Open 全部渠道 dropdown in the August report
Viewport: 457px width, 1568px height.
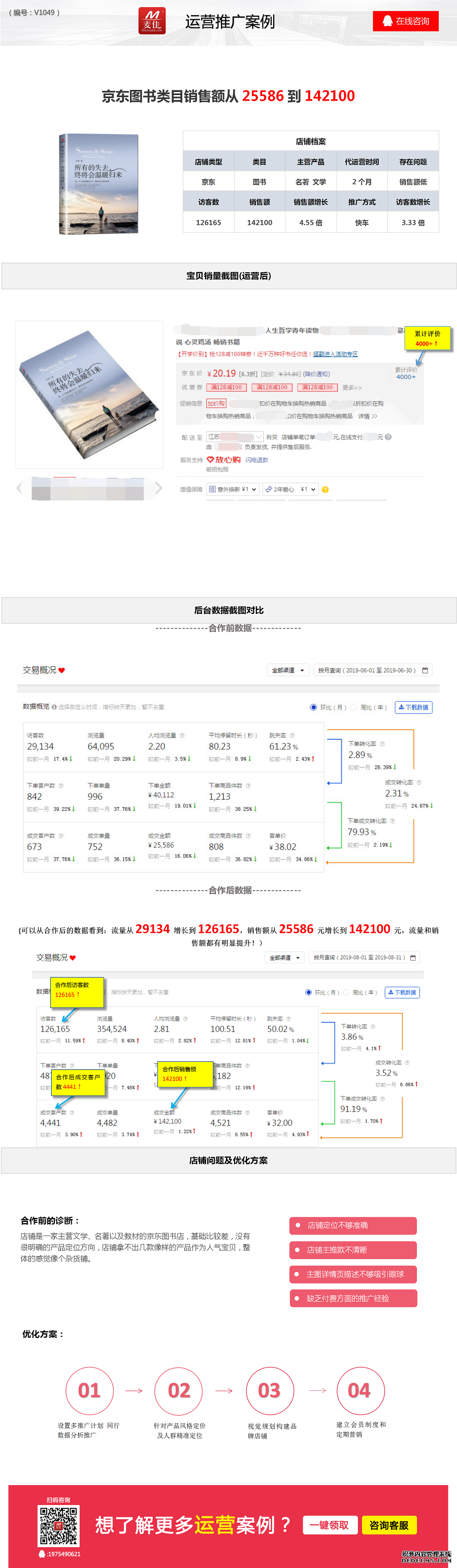pyautogui.click(x=285, y=957)
